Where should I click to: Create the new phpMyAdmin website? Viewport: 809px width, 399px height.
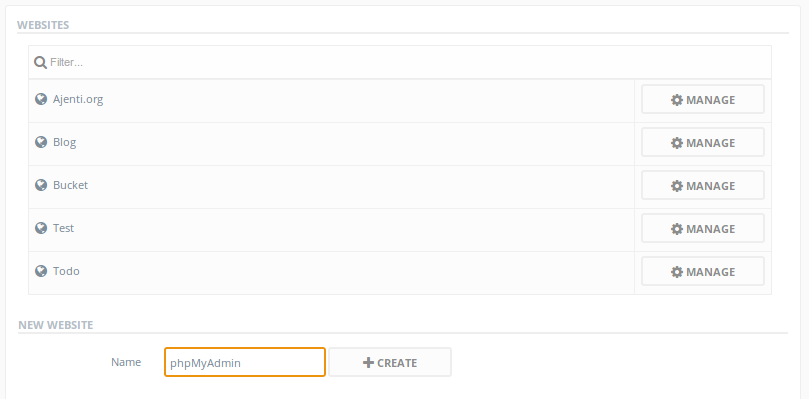coord(390,362)
